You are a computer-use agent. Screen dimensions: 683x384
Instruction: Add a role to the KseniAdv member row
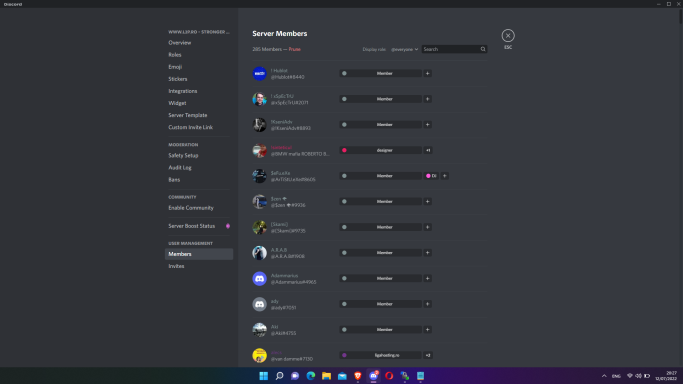click(427, 125)
